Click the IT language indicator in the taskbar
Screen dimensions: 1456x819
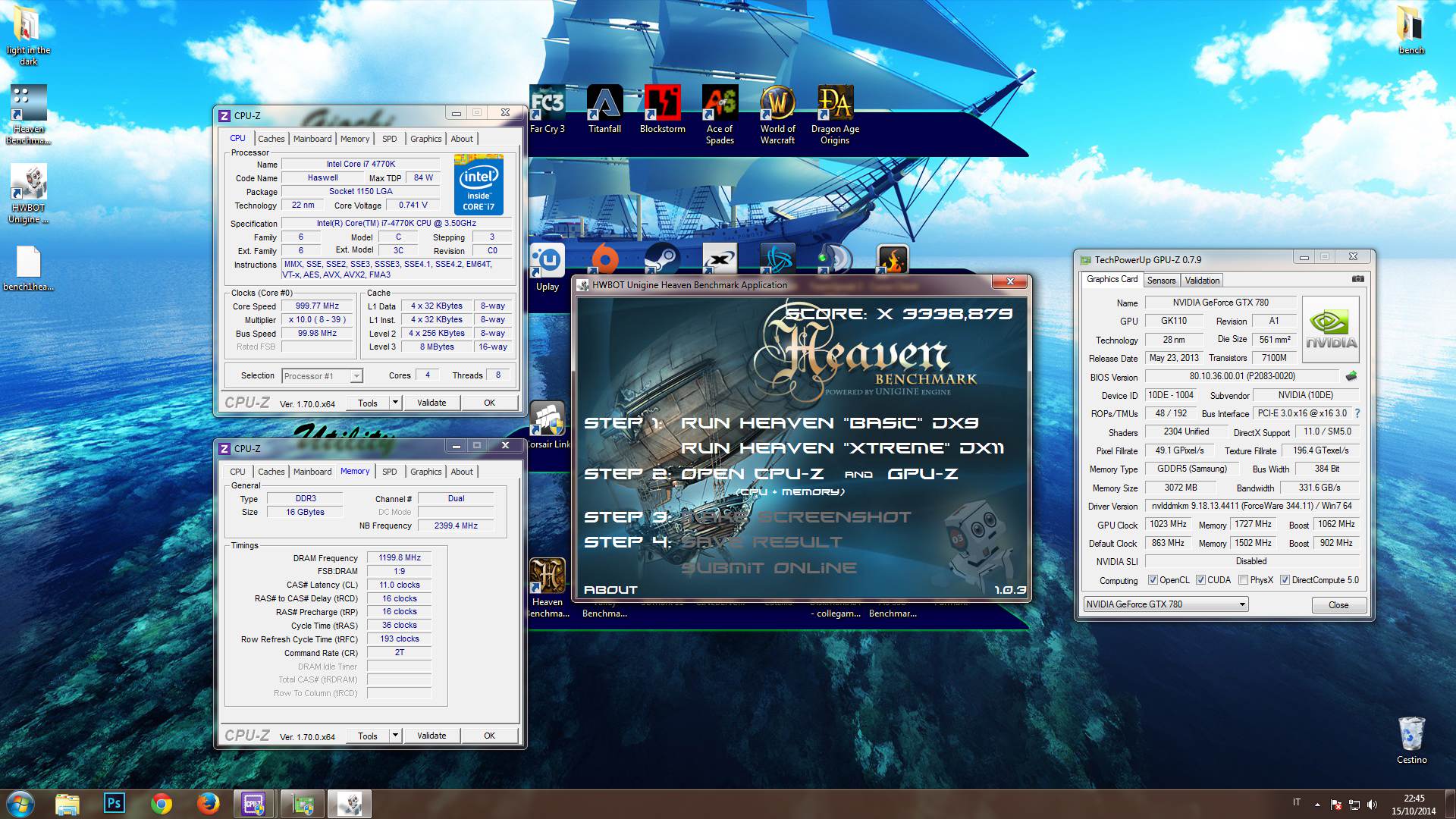tap(1296, 802)
